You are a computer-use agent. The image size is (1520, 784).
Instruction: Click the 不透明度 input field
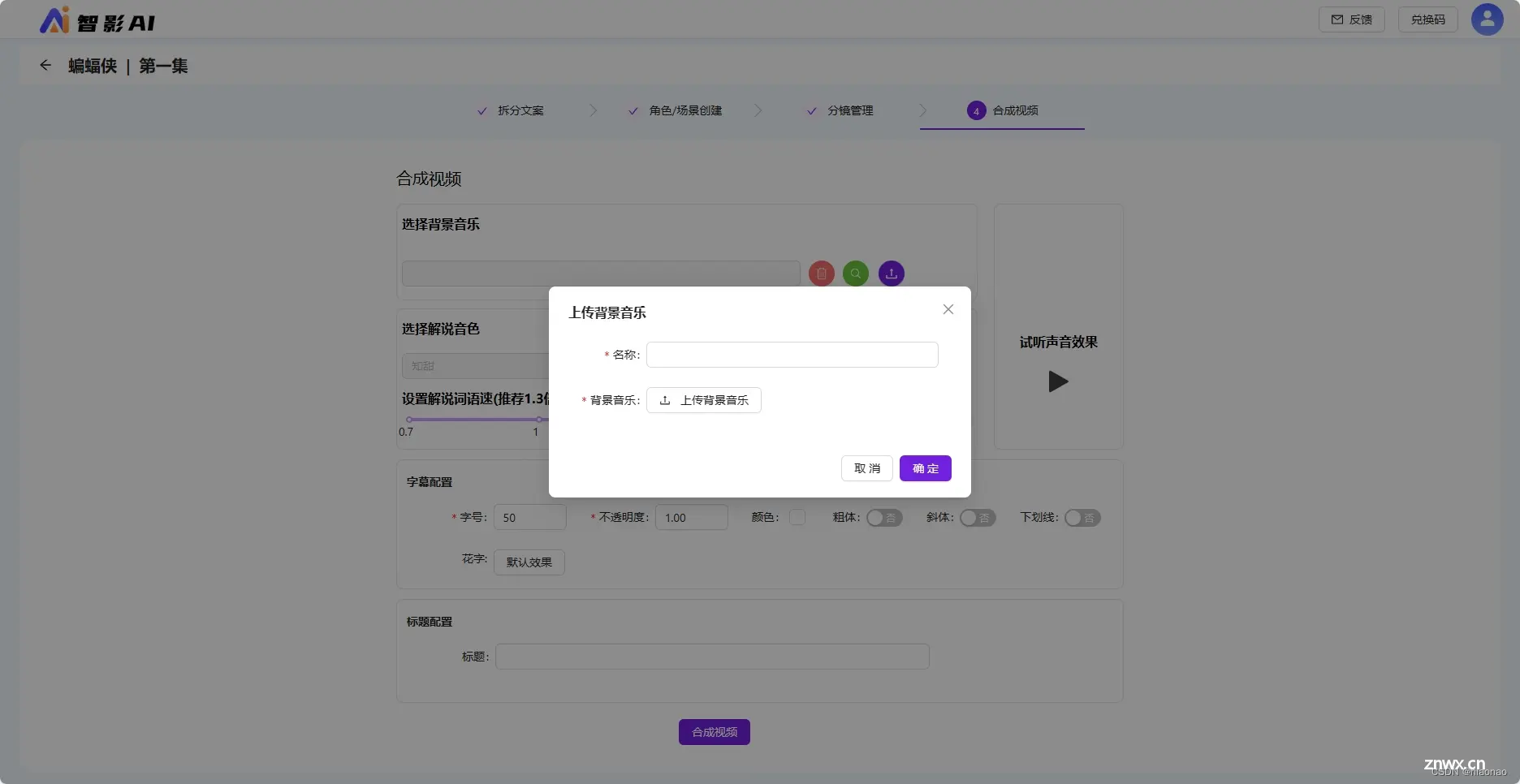pos(692,517)
